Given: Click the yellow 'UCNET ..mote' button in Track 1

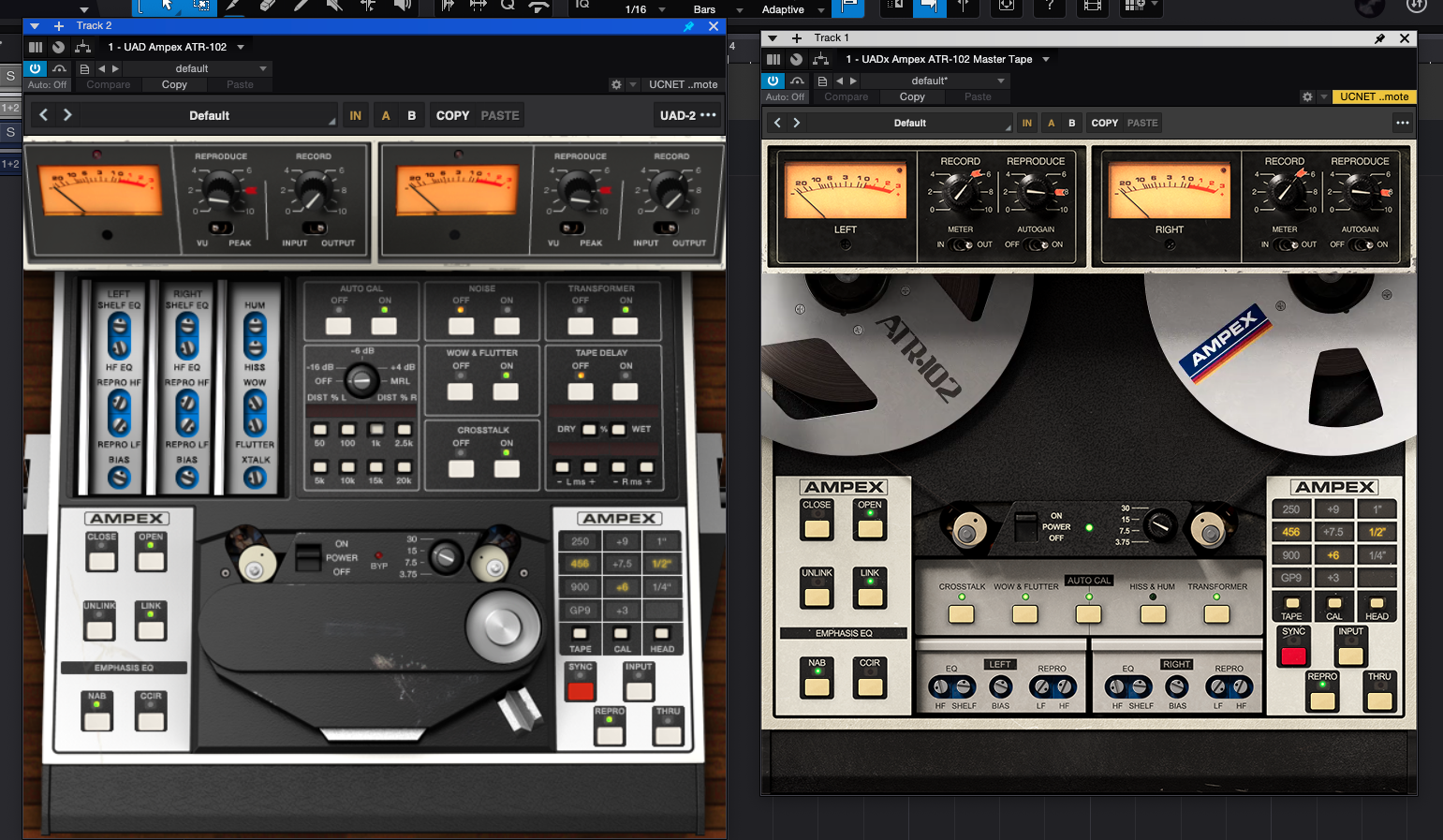Looking at the screenshot, I should (x=1374, y=96).
